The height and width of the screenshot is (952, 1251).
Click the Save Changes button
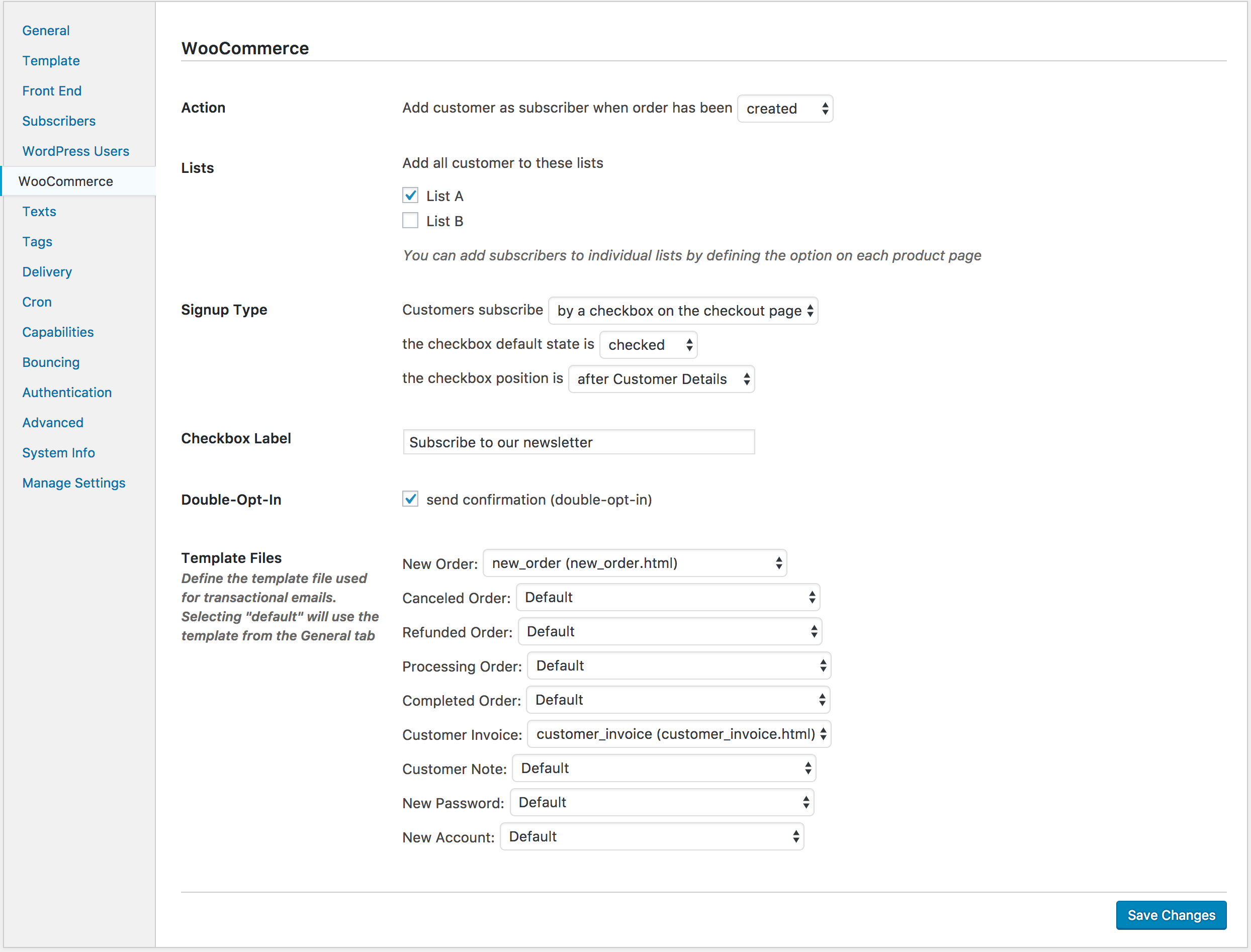point(1171,915)
